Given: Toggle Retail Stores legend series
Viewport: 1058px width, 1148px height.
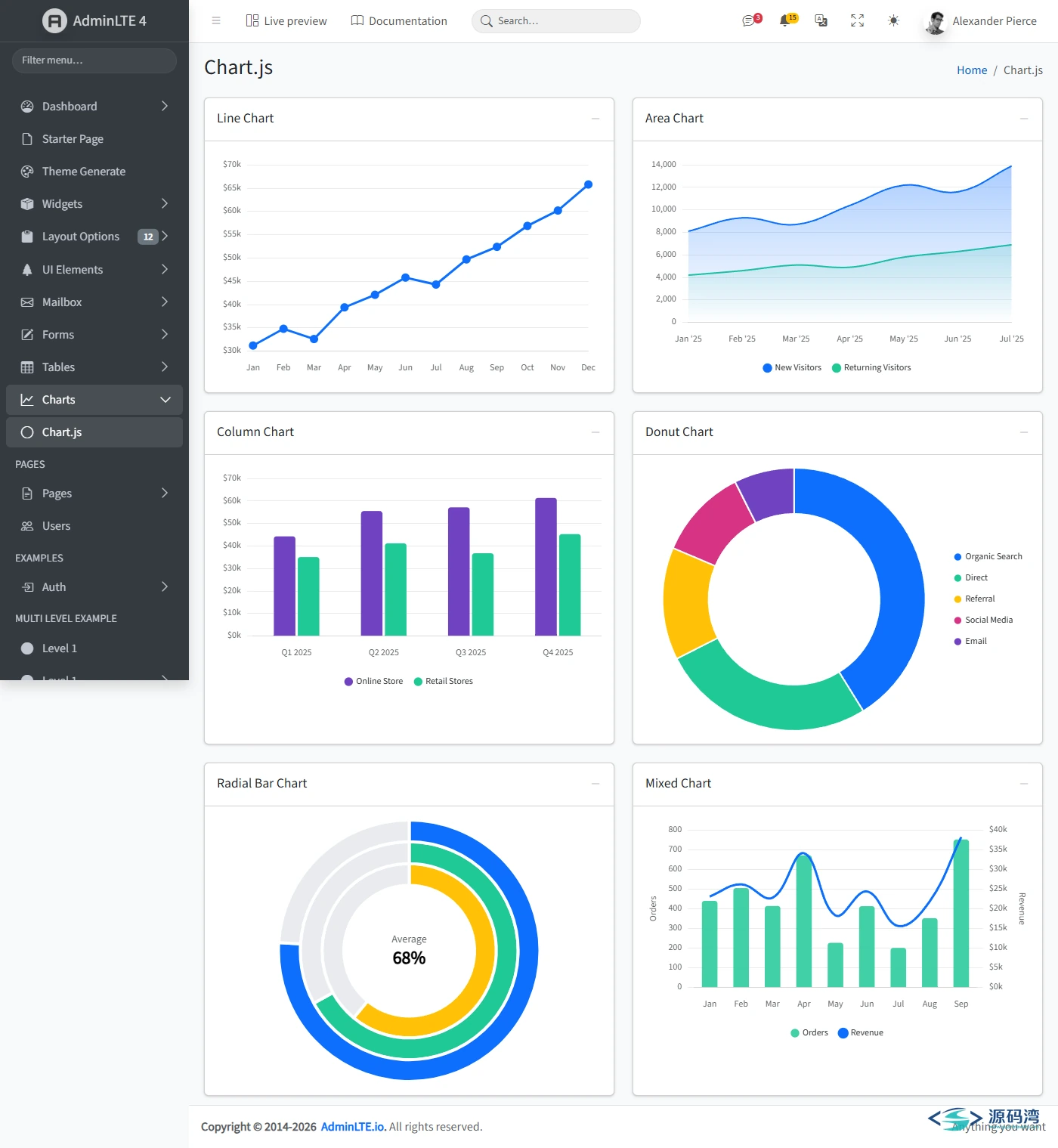Looking at the screenshot, I should click(x=444, y=682).
